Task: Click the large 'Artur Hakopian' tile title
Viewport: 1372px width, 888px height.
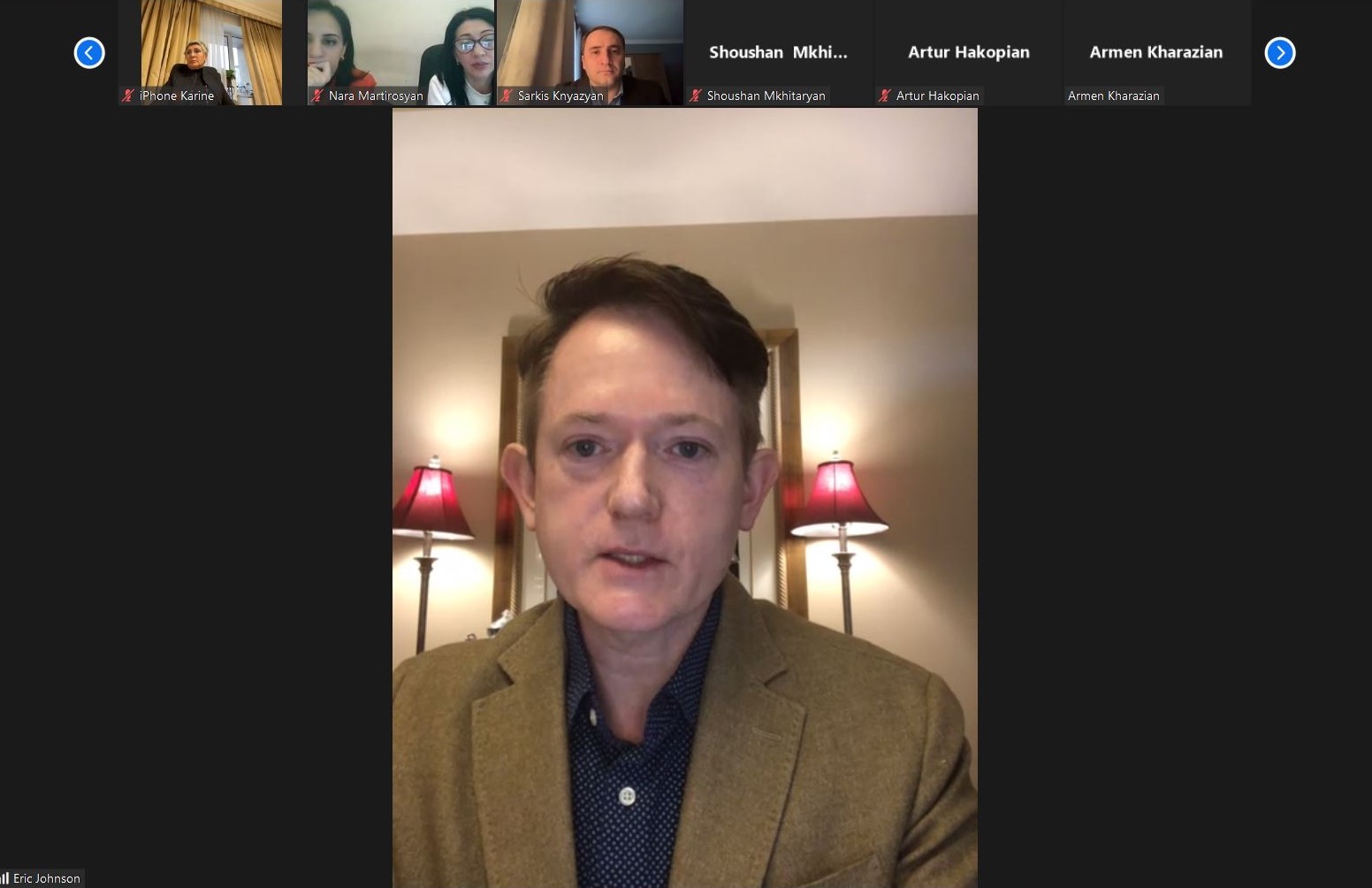Action: tap(968, 52)
